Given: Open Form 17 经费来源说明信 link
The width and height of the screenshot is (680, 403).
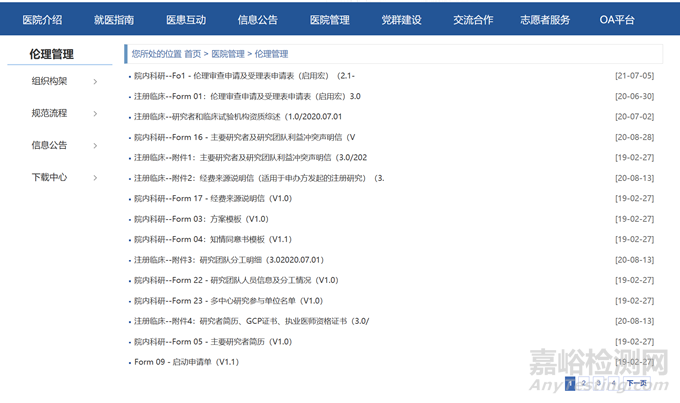Looking at the screenshot, I should [x=212, y=198].
